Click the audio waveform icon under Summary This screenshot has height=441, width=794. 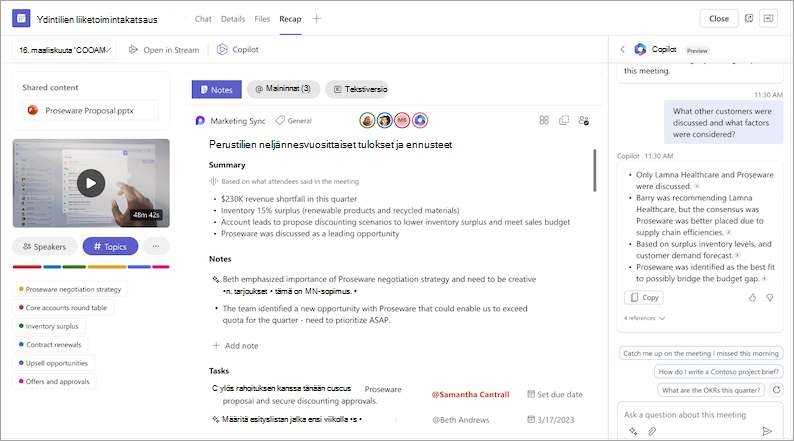[x=213, y=181]
